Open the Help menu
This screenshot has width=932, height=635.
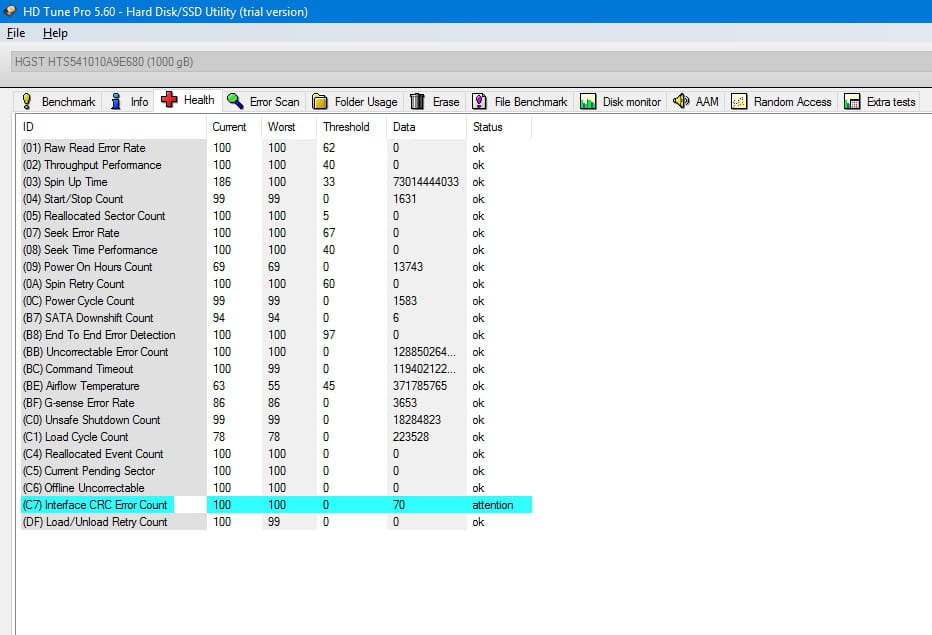pyautogui.click(x=55, y=33)
